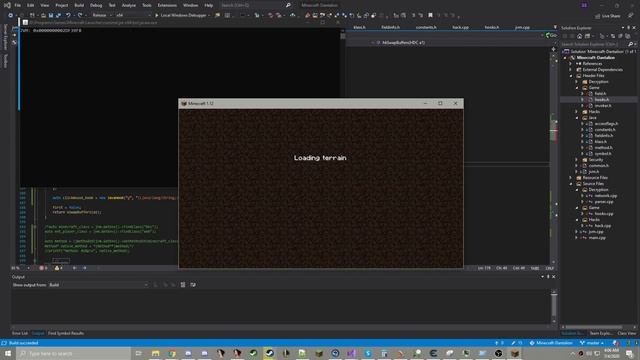Open the File menu

pyautogui.click(x=18, y=5)
